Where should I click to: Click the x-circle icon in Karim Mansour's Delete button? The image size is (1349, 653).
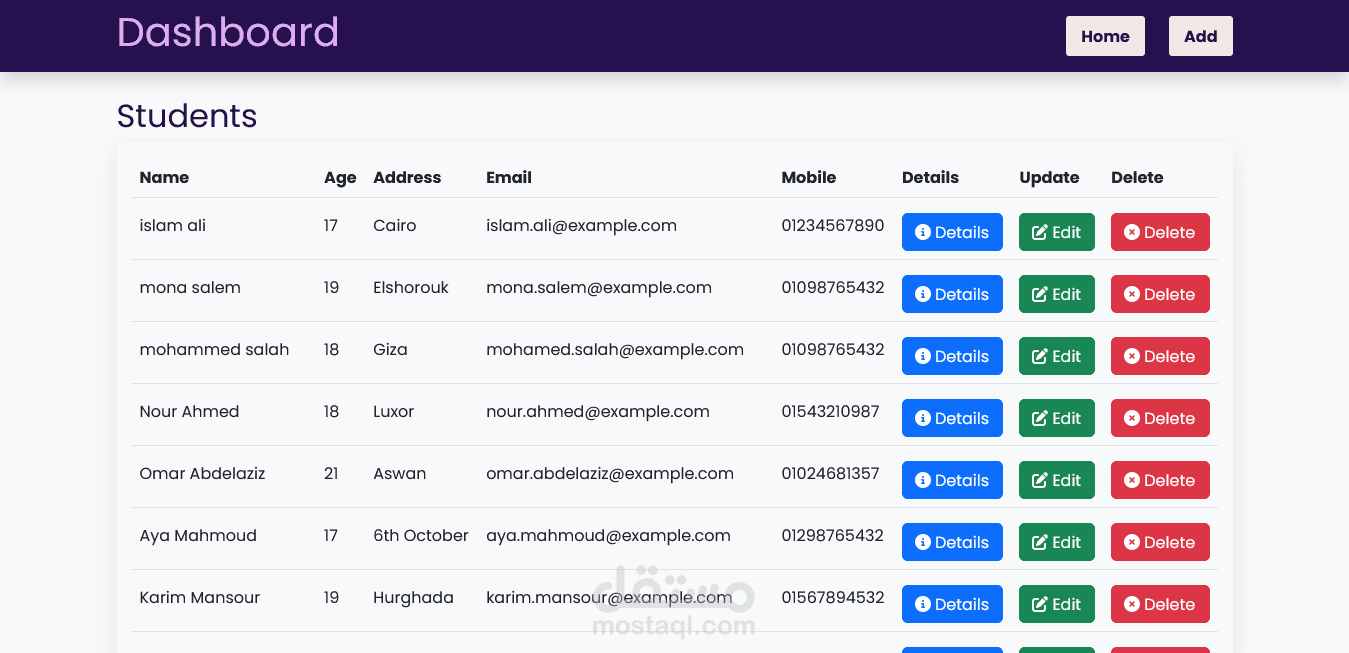tap(1132, 604)
